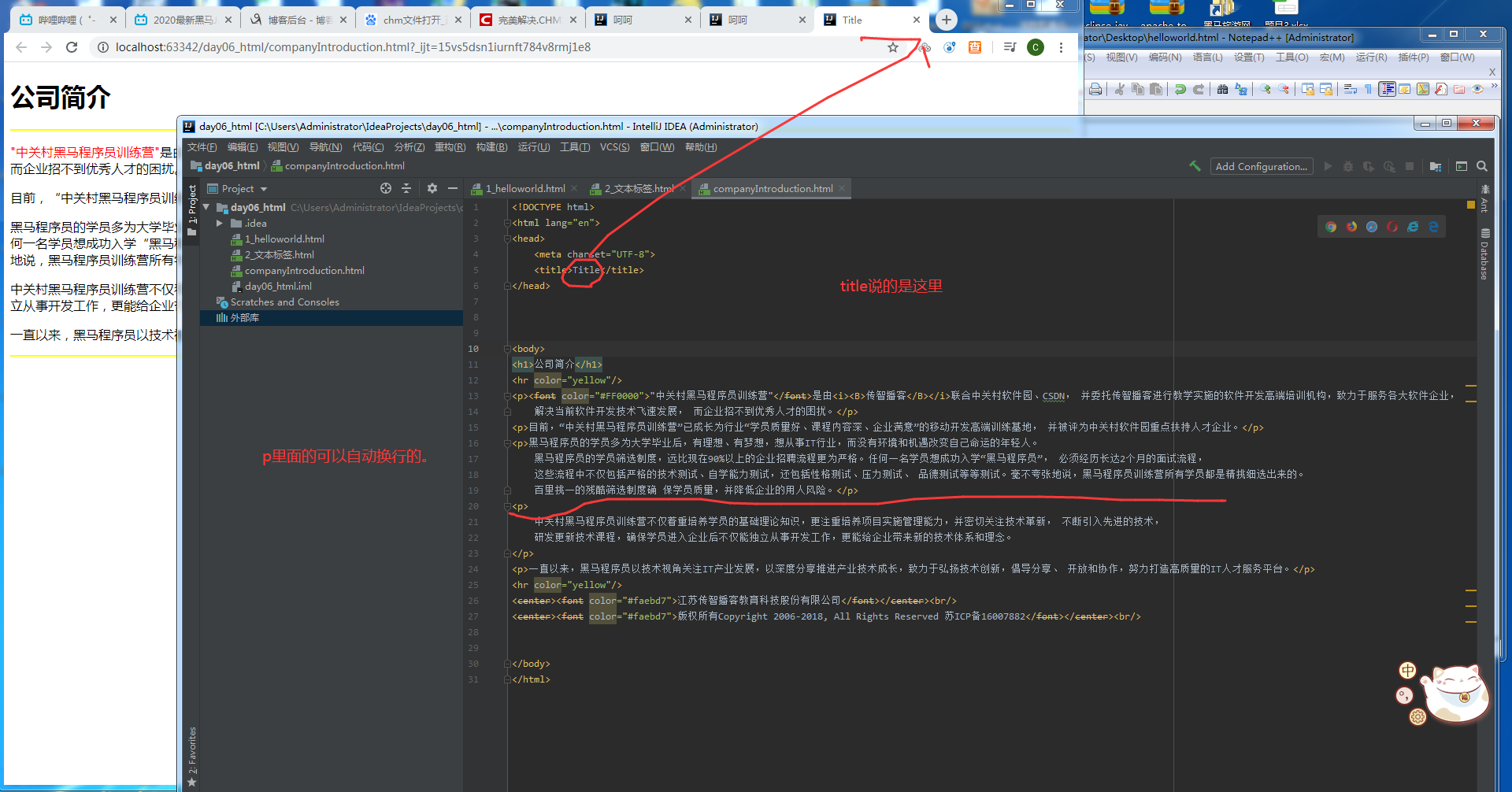Toggle the indent guide button in Notepad++
Screen dimensions: 1512x792
pyautogui.click(x=1387, y=89)
